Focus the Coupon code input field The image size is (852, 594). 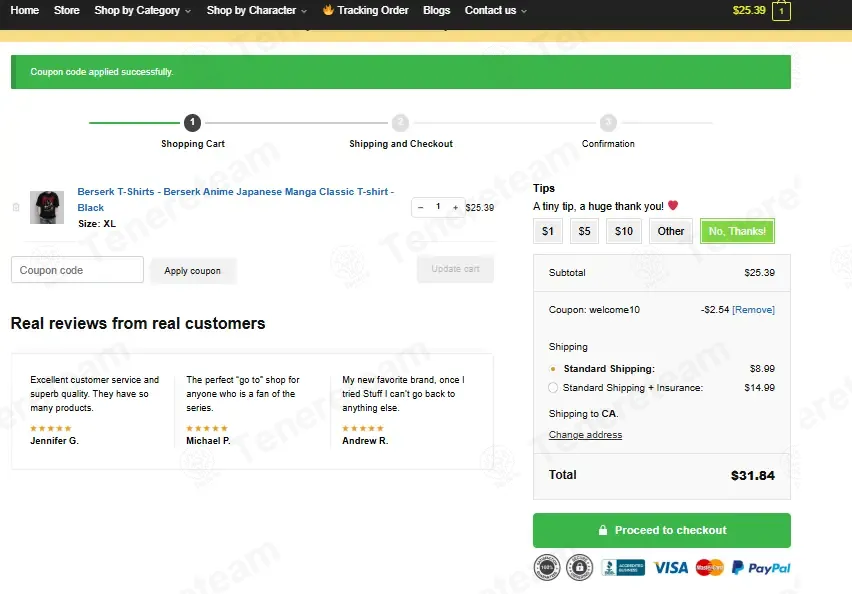coord(77,270)
